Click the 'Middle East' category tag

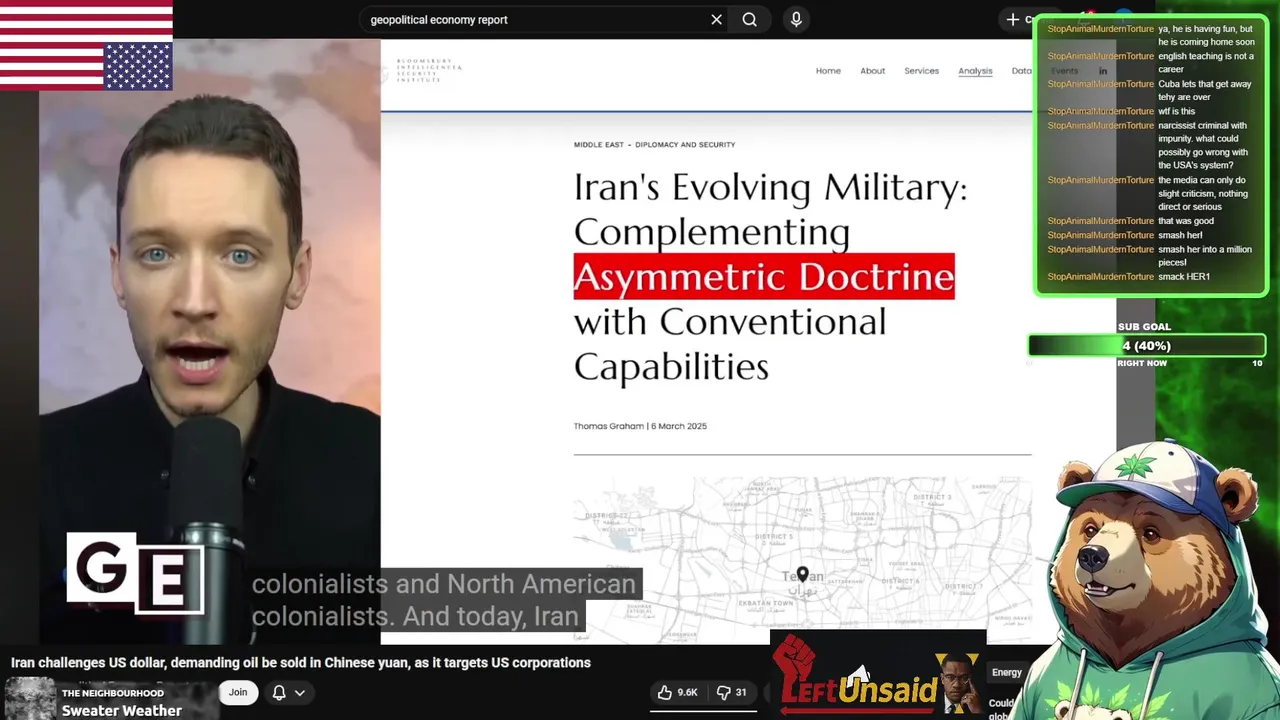coord(598,145)
